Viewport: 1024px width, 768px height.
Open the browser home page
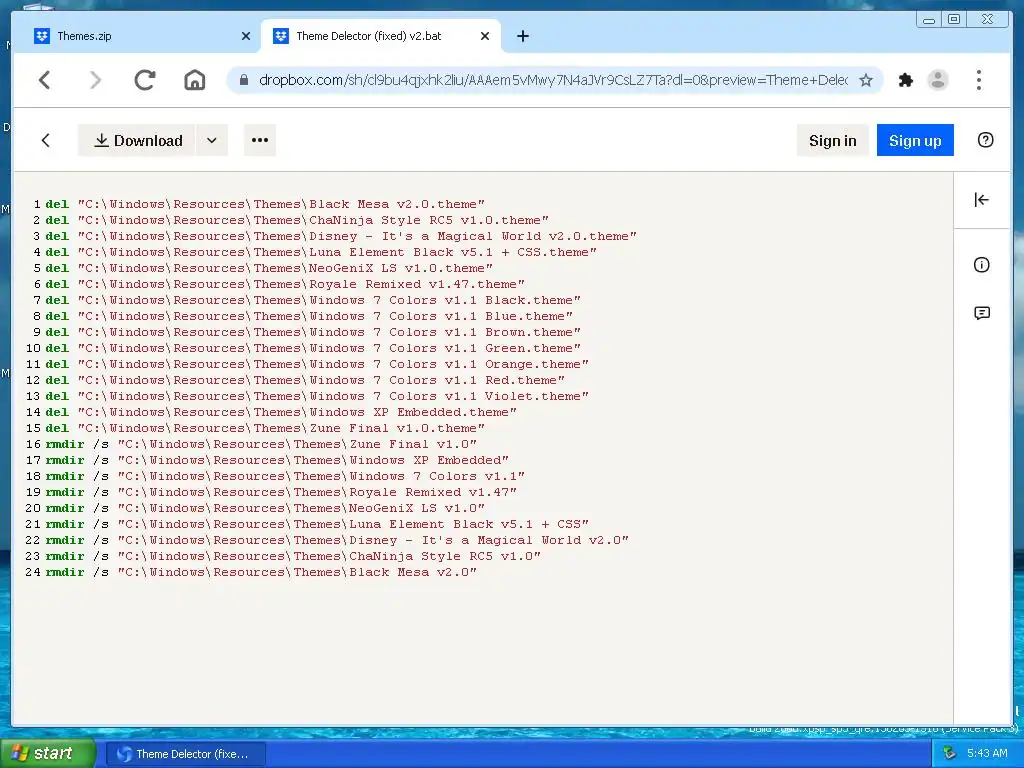[x=195, y=80]
